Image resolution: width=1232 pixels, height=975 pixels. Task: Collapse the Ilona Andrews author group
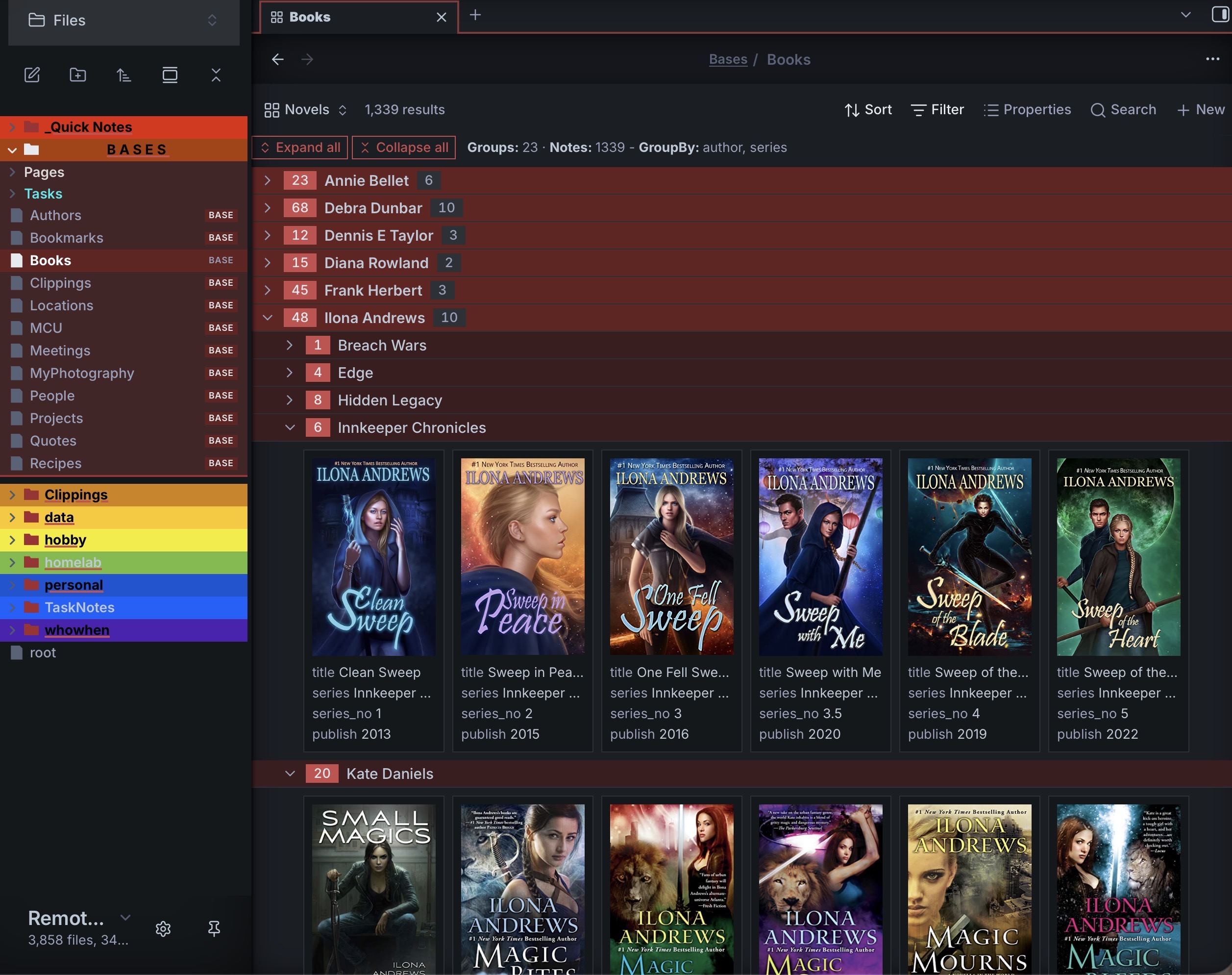pos(268,317)
